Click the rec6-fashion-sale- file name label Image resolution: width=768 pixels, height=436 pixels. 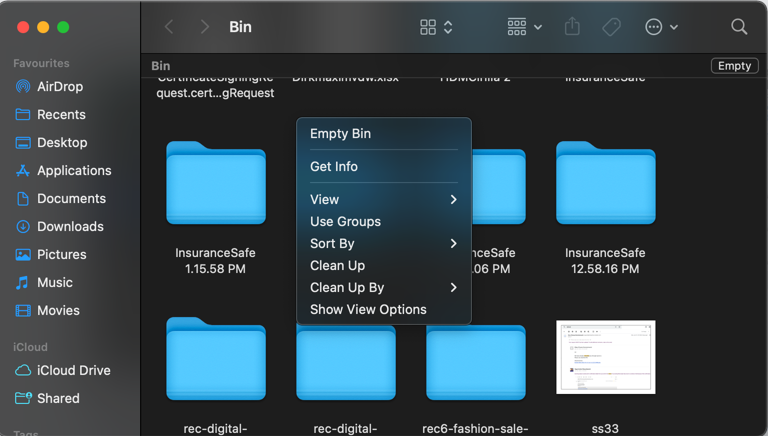coord(475,429)
